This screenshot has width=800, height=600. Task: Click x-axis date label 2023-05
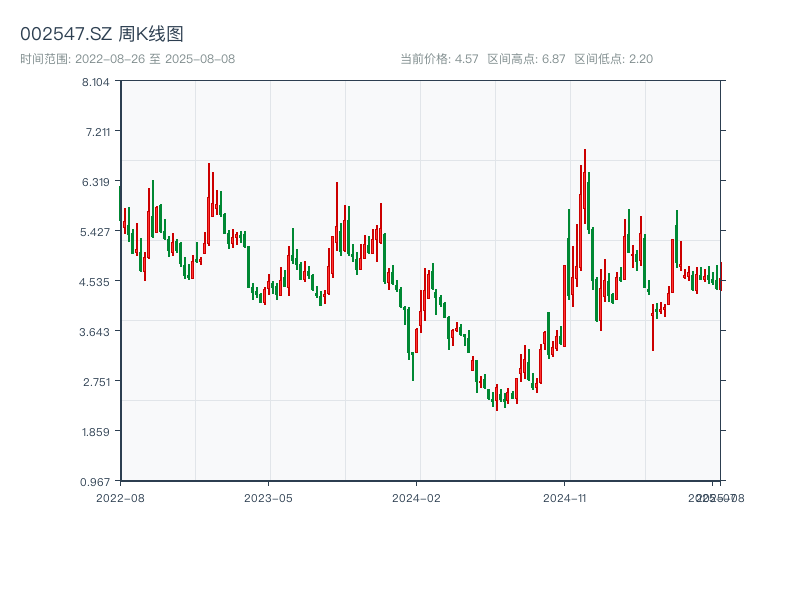click(x=268, y=498)
